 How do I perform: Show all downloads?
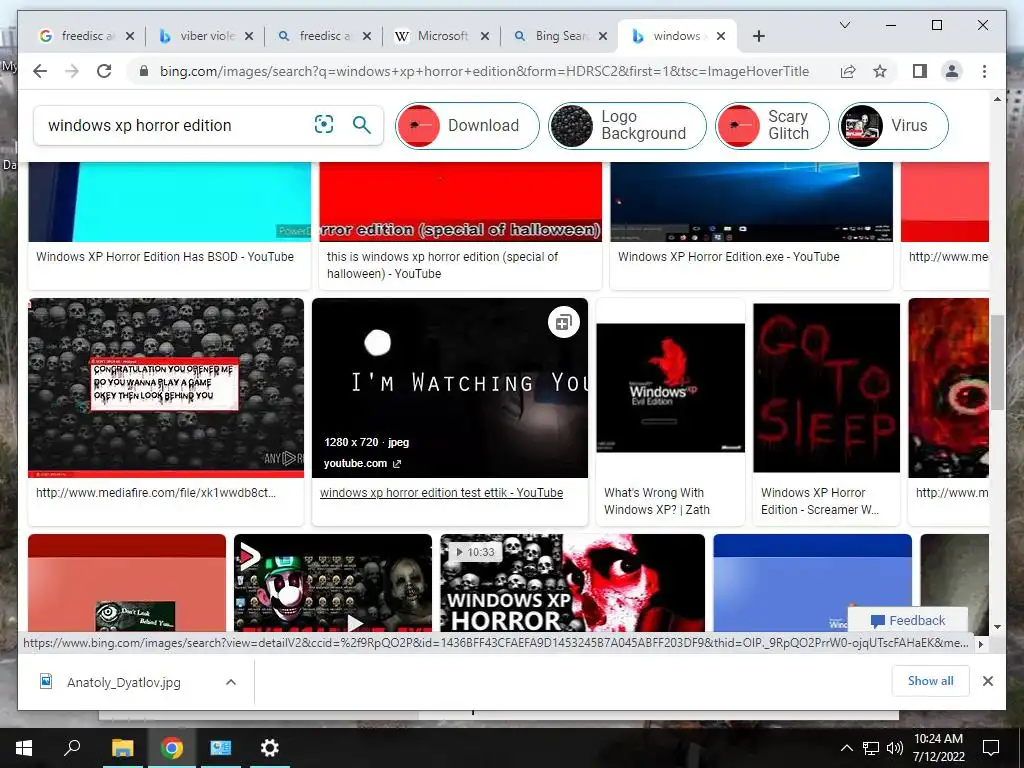click(930, 681)
